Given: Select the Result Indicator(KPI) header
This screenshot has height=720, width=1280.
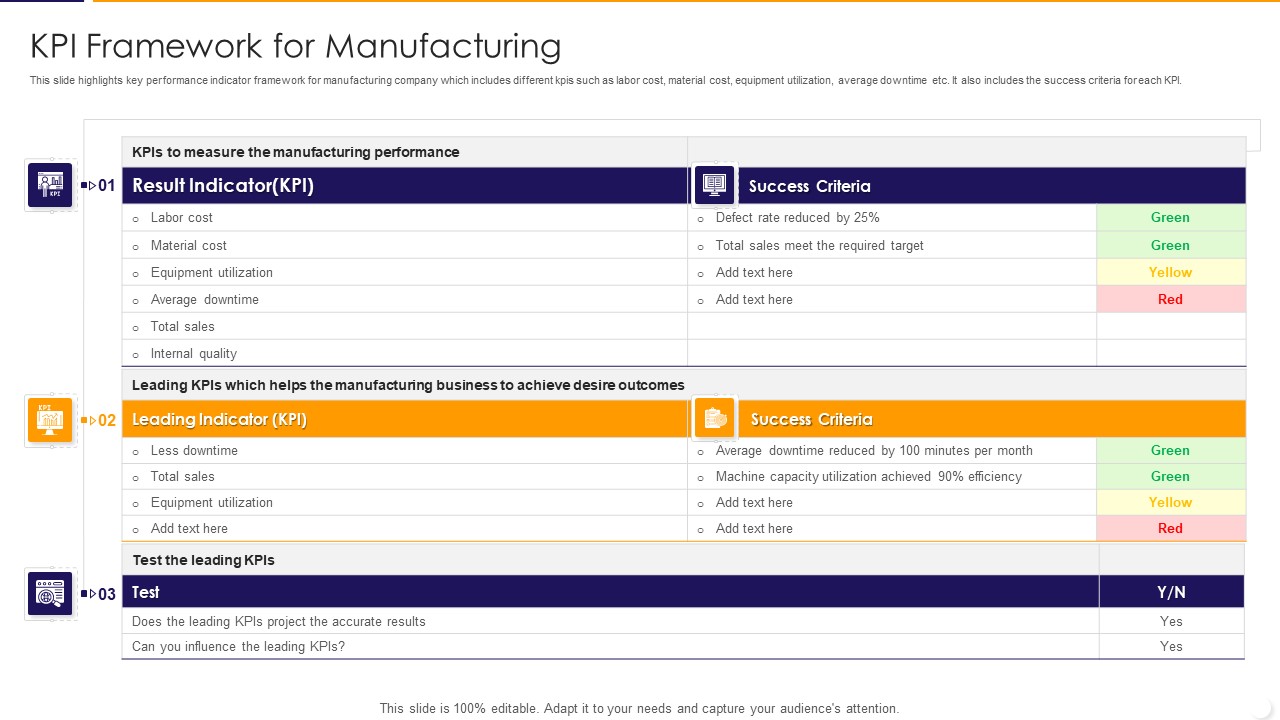Looking at the screenshot, I should pos(405,186).
